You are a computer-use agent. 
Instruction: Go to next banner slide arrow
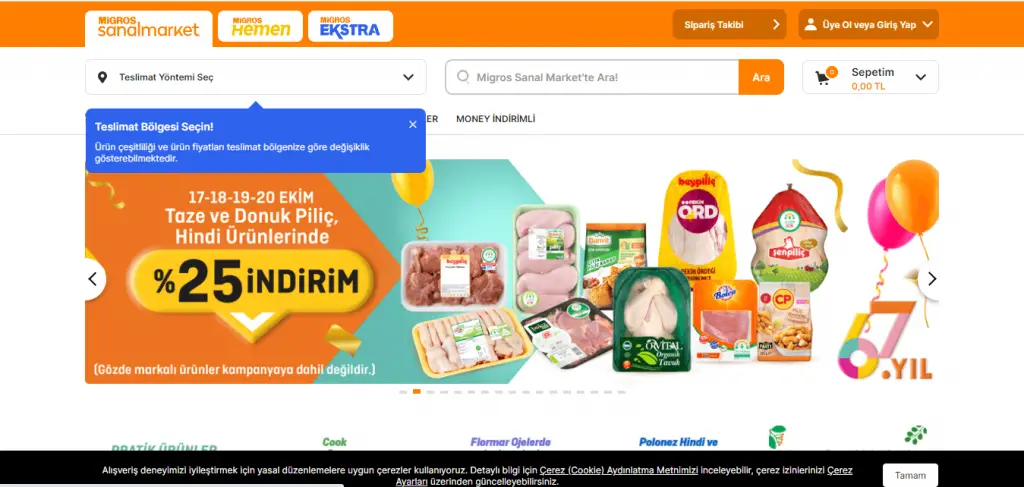931,279
